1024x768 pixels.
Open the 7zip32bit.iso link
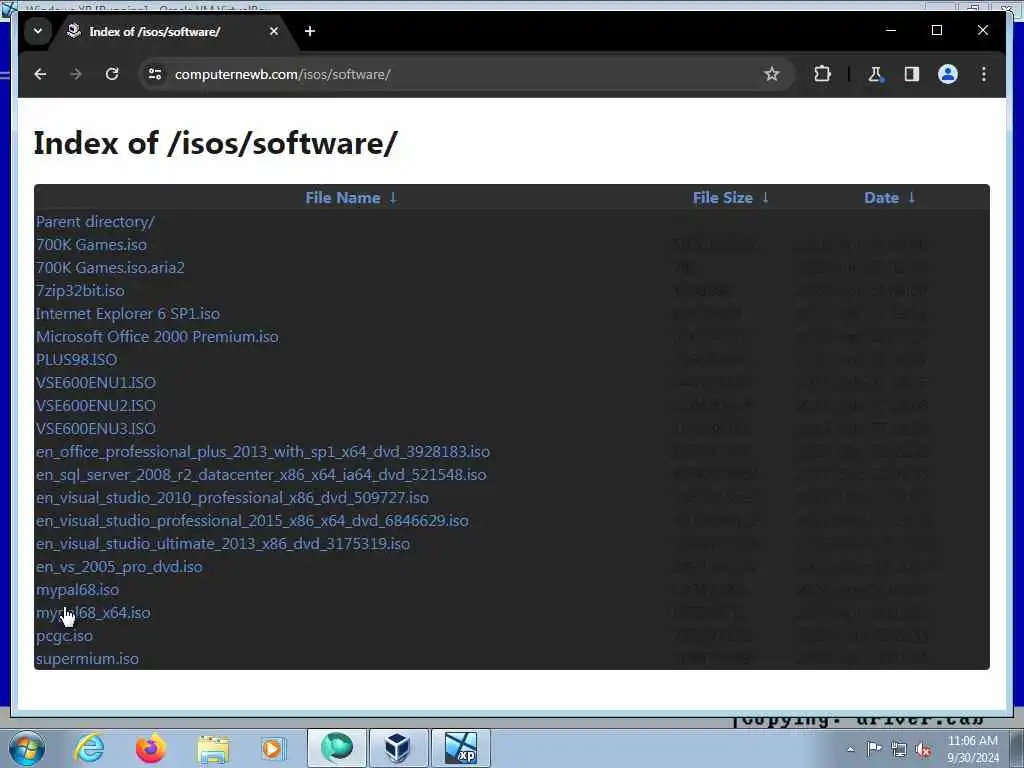pos(80,291)
